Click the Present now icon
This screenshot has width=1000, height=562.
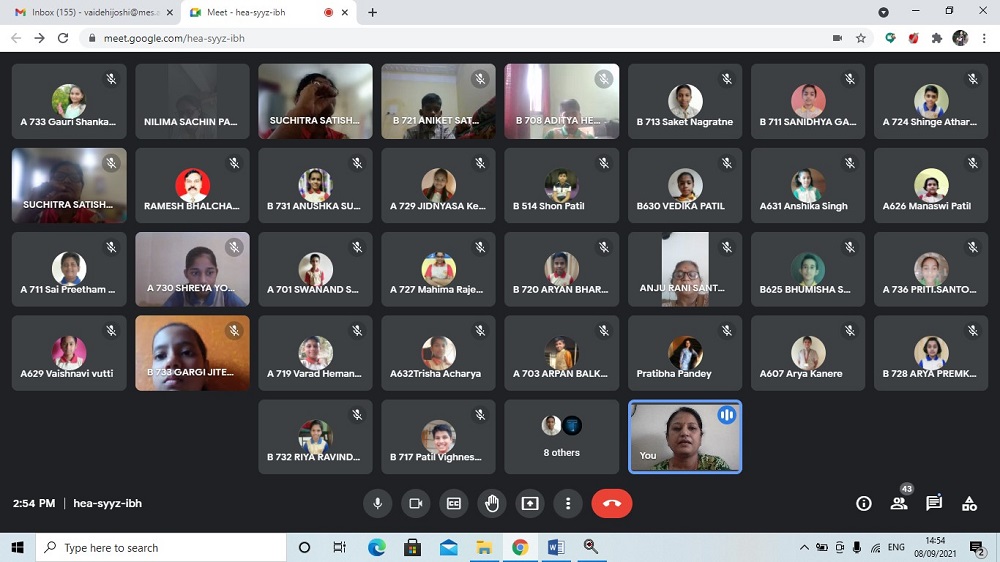(530, 504)
